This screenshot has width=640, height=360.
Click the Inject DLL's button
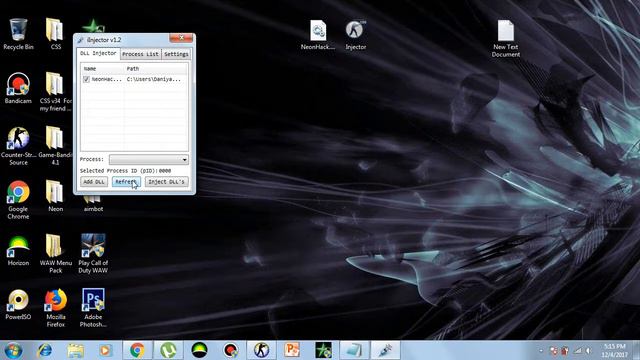(167, 182)
